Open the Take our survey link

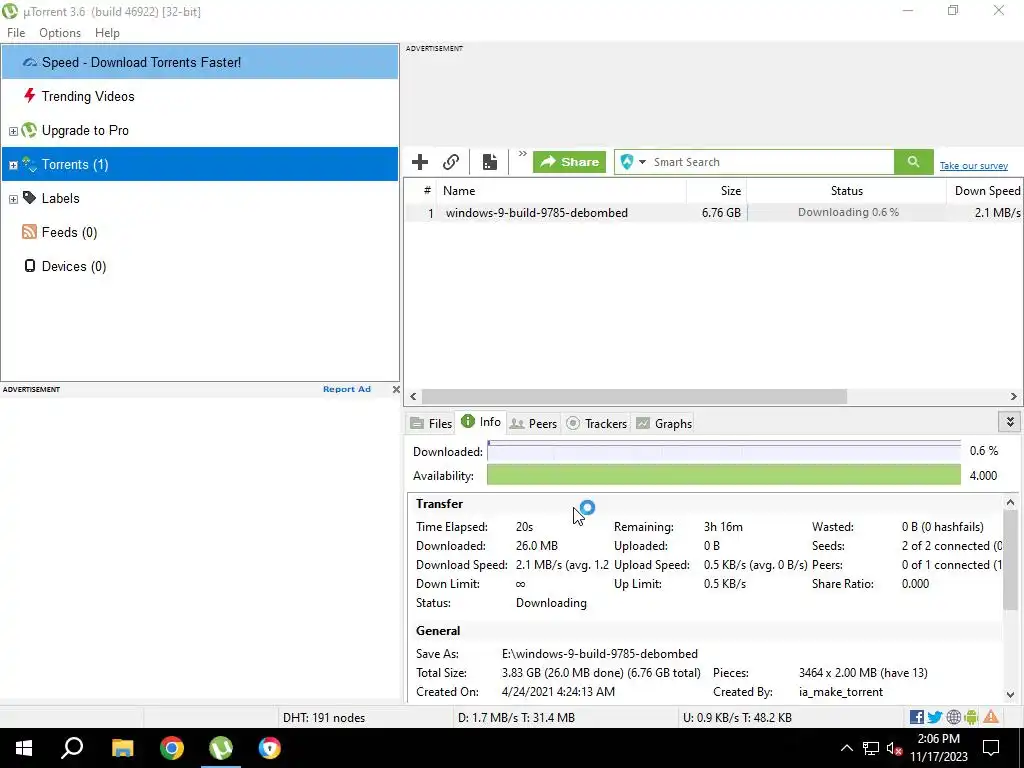pos(973,166)
